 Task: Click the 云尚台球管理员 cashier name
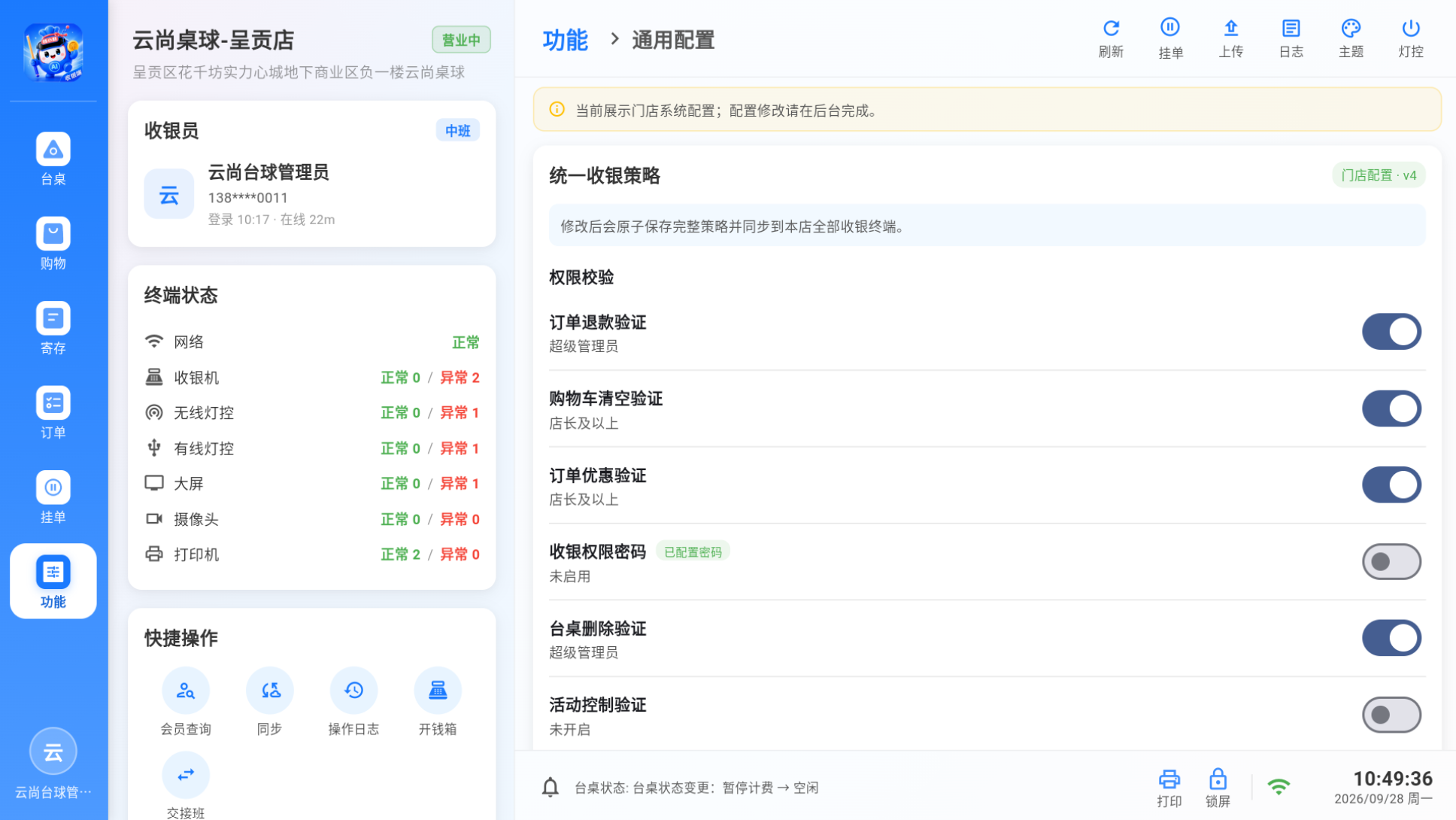click(x=268, y=172)
